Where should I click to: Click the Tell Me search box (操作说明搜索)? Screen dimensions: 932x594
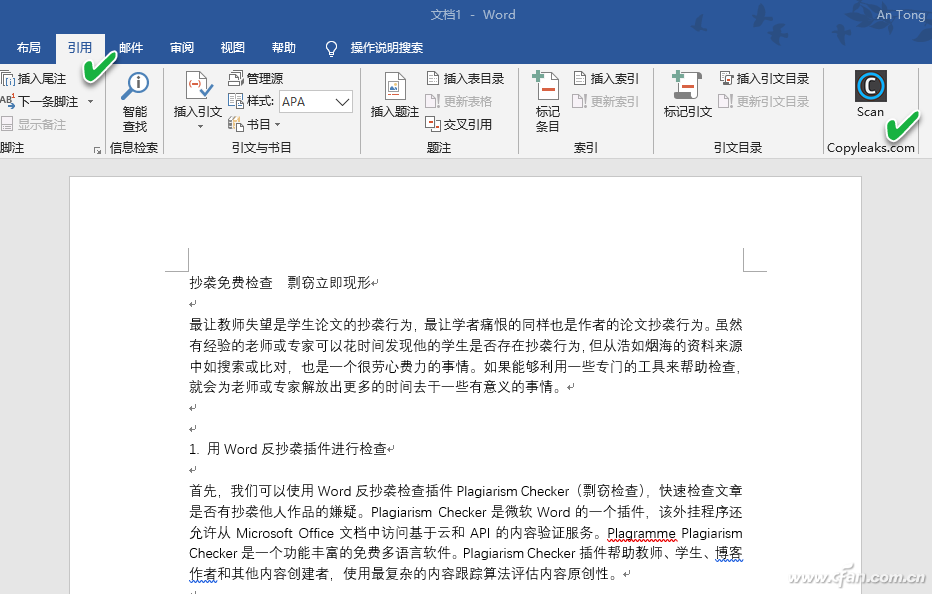click(x=387, y=48)
